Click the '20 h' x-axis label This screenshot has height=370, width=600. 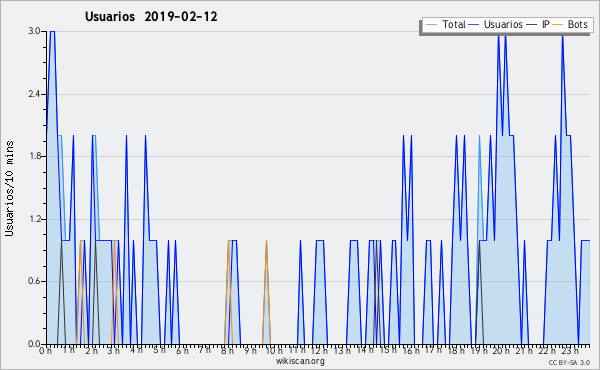(501, 350)
